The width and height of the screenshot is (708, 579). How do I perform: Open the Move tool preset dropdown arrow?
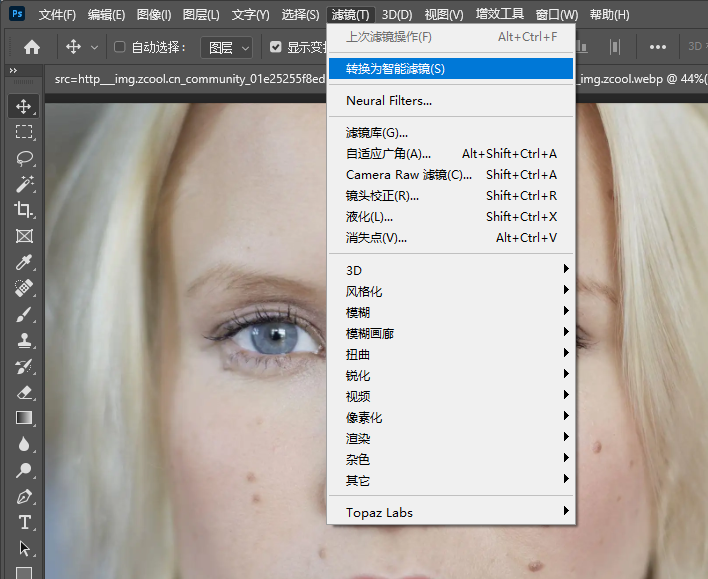[95, 47]
